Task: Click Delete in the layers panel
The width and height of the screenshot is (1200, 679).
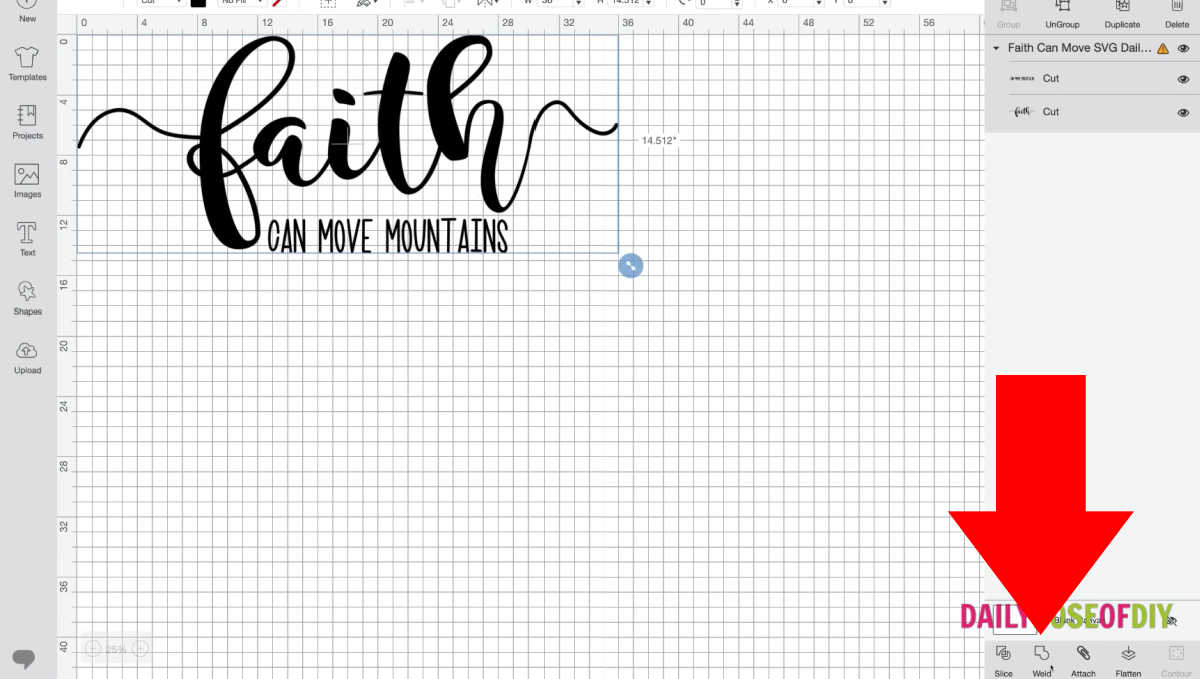Action: 1177,14
